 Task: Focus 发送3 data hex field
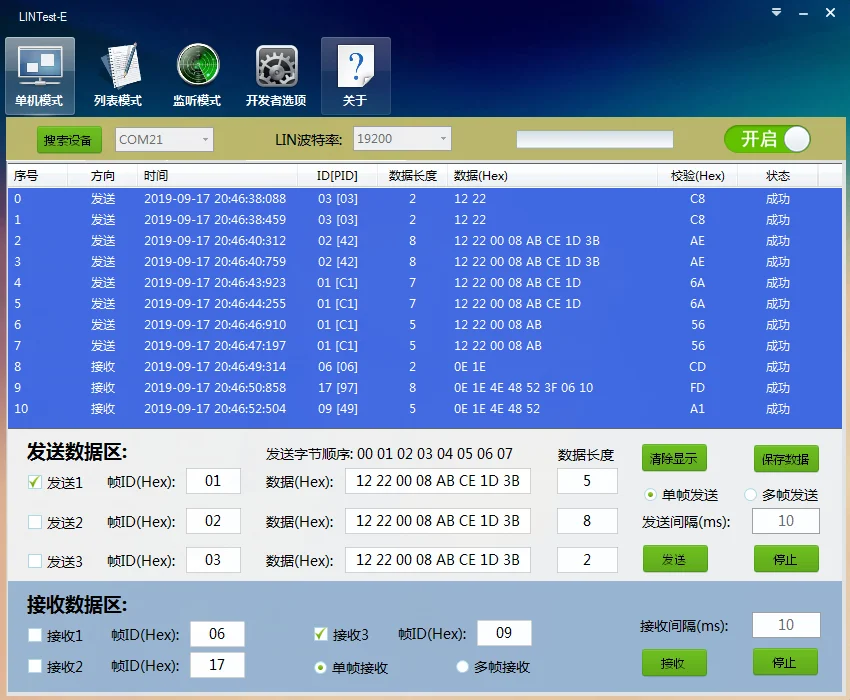tap(437, 560)
